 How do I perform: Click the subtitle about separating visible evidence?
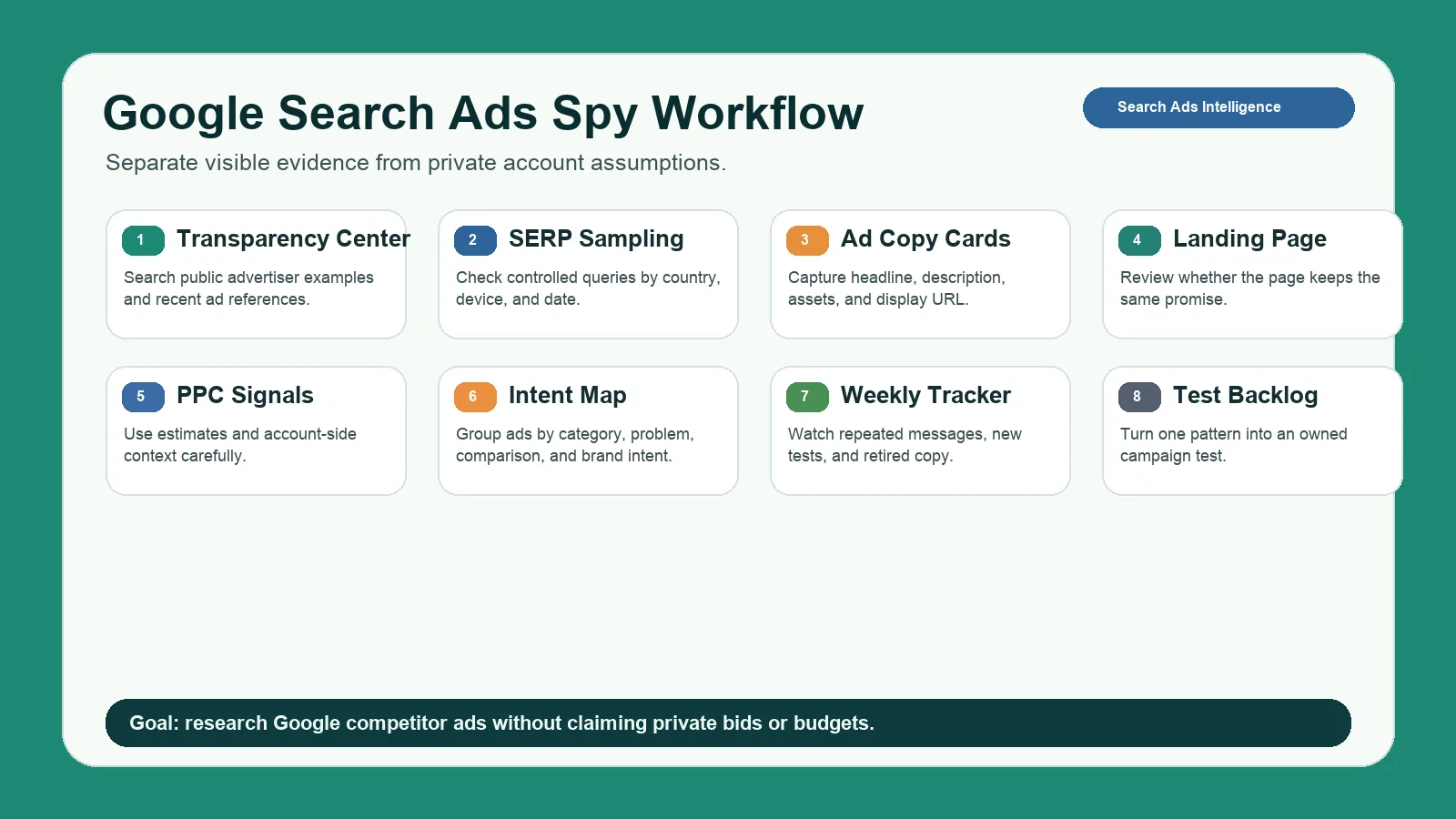coord(416,163)
